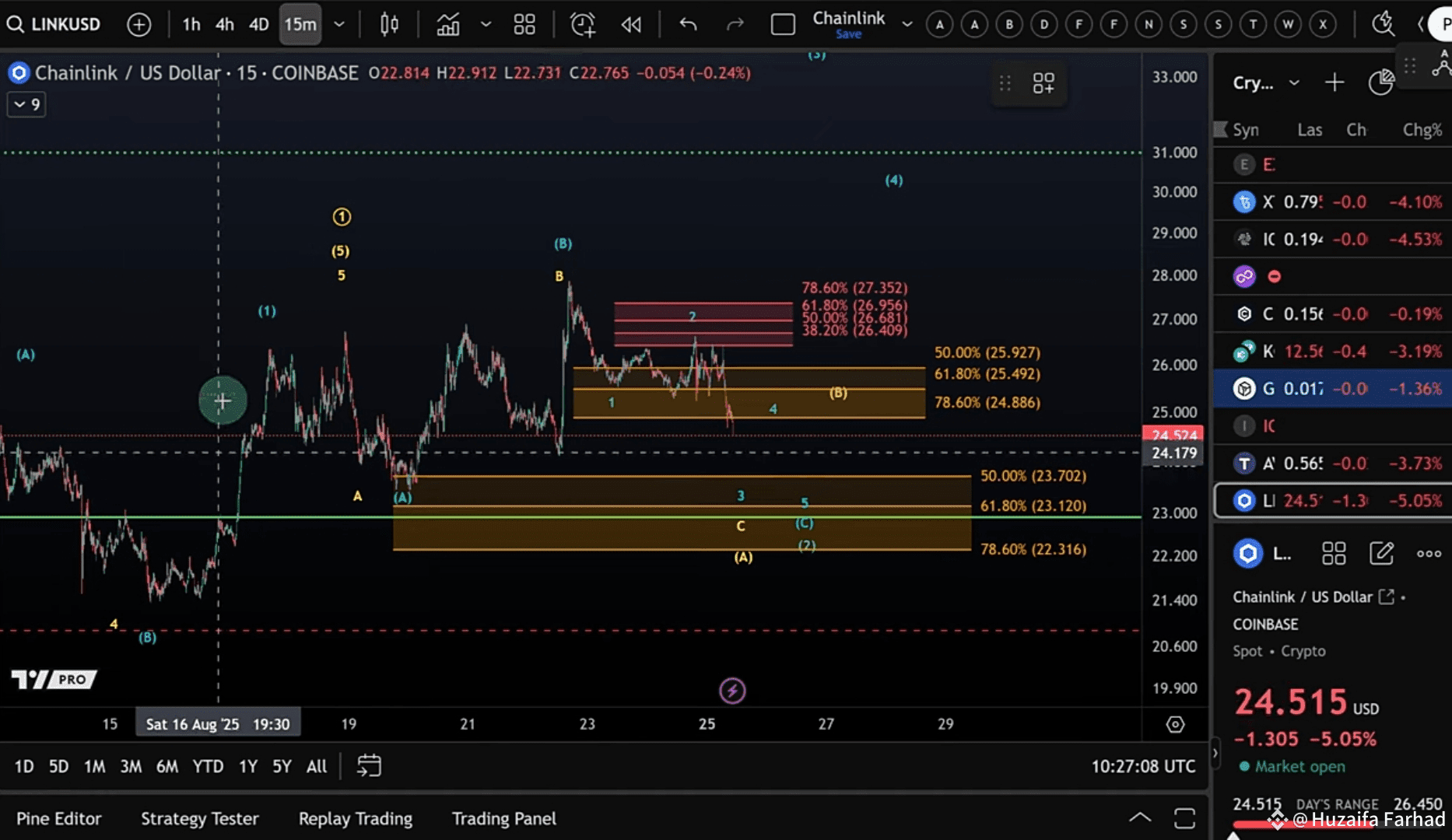Set the chart range to 5Y
The image size is (1452, 840).
(282, 766)
